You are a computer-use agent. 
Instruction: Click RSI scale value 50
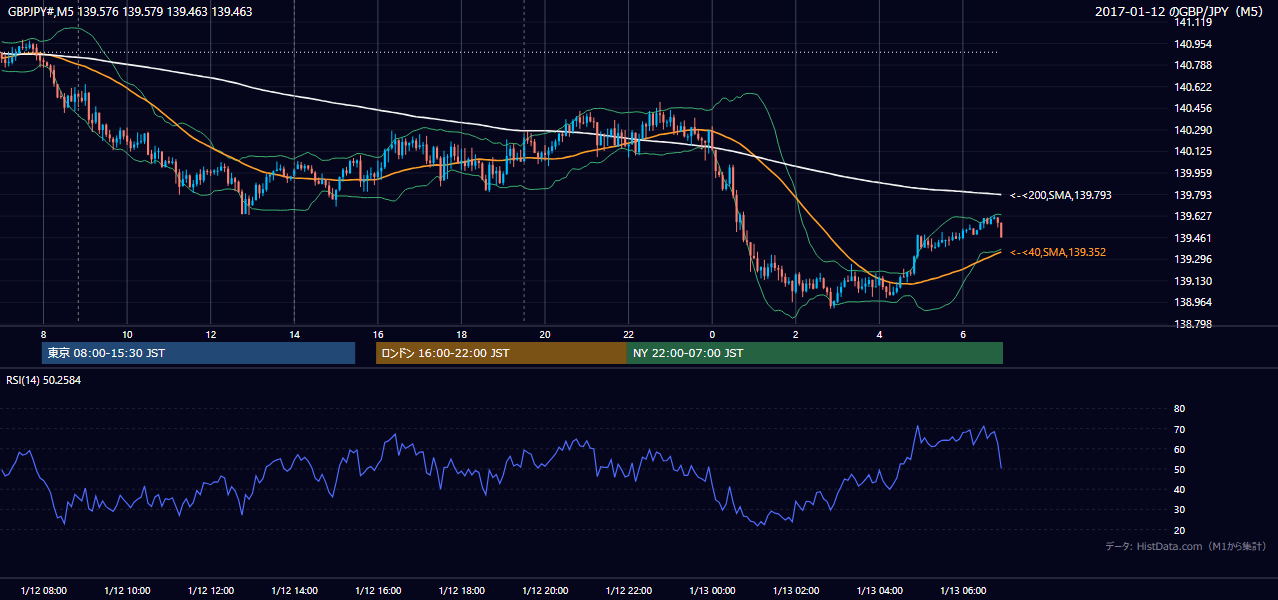coord(1179,469)
